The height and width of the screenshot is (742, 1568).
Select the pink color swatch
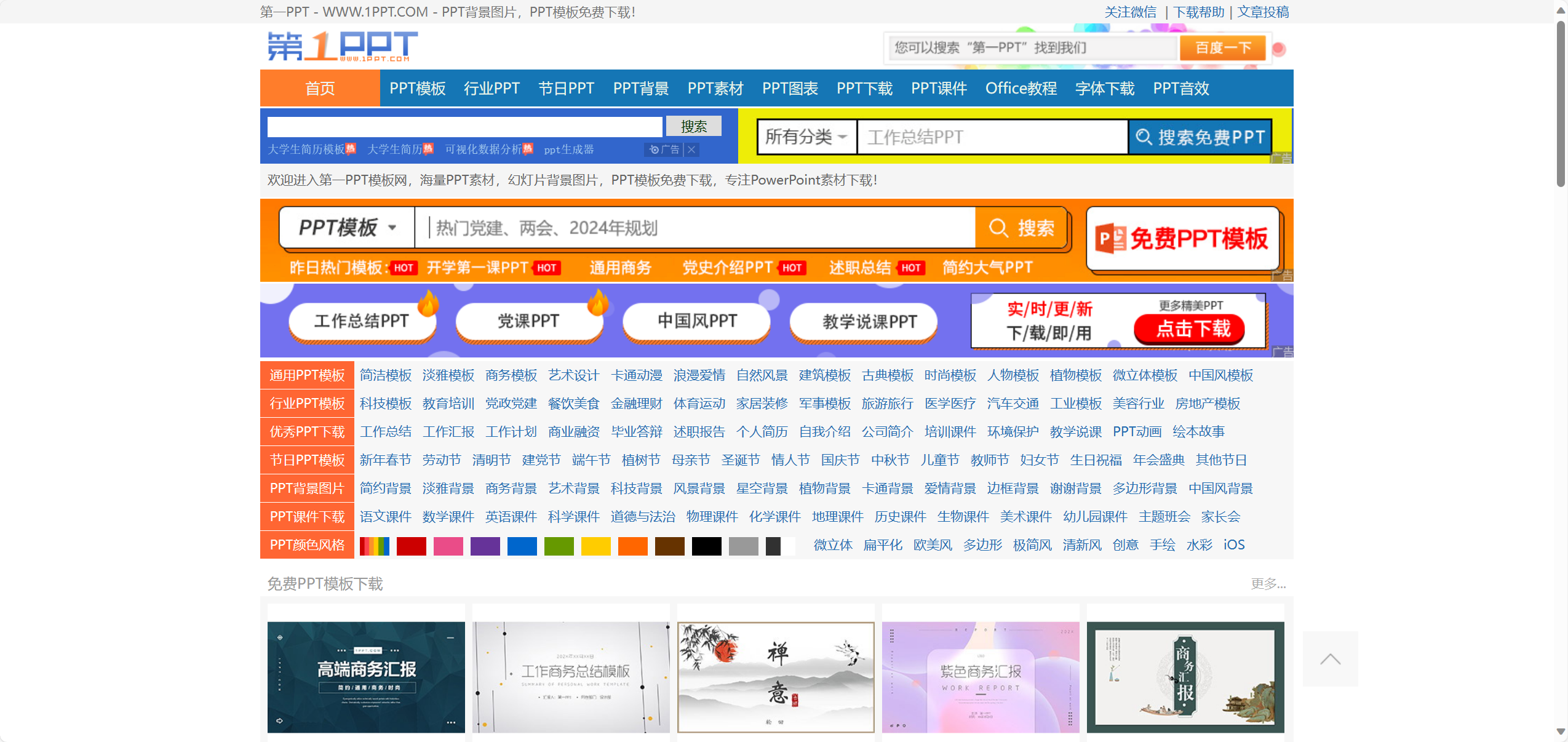448,546
